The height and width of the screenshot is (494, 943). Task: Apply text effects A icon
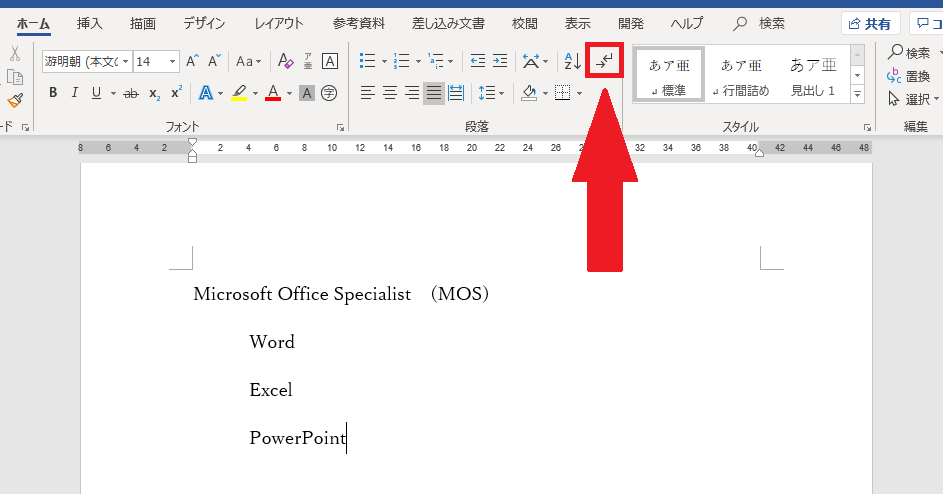206,93
